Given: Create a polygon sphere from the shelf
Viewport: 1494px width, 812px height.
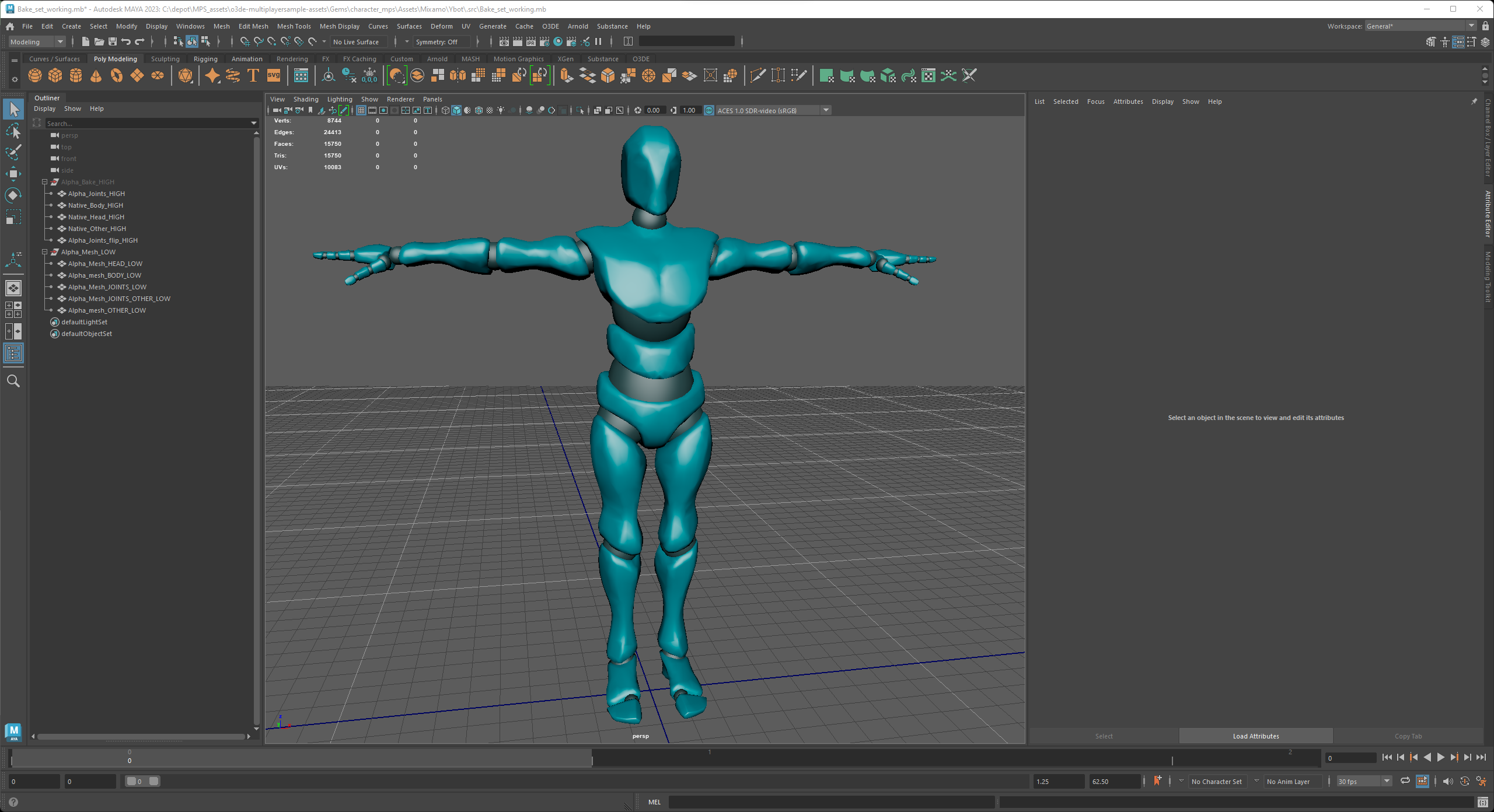Looking at the screenshot, I should pyautogui.click(x=35, y=76).
